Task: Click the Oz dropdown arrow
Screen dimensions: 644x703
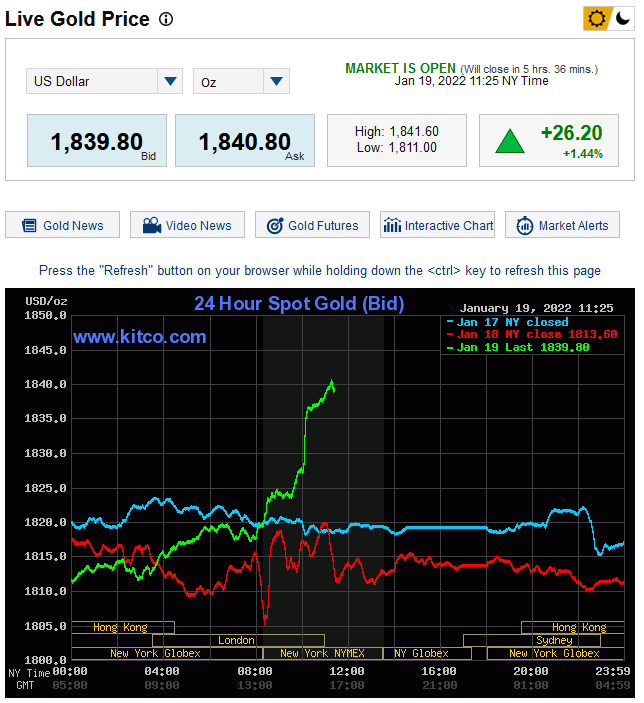Action: click(276, 81)
